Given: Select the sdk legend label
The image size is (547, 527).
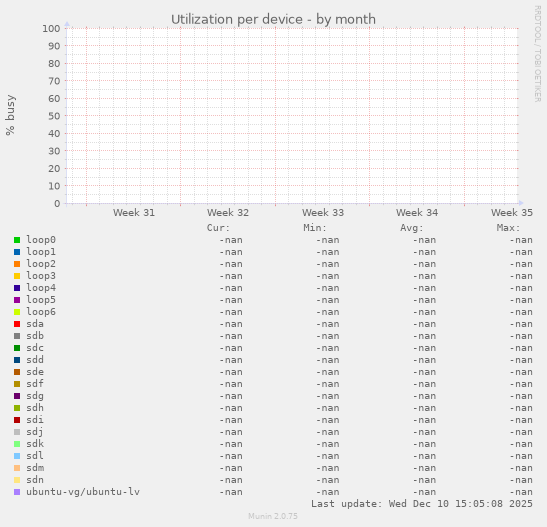Looking at the screenshot, I should [x=35, y=444].
